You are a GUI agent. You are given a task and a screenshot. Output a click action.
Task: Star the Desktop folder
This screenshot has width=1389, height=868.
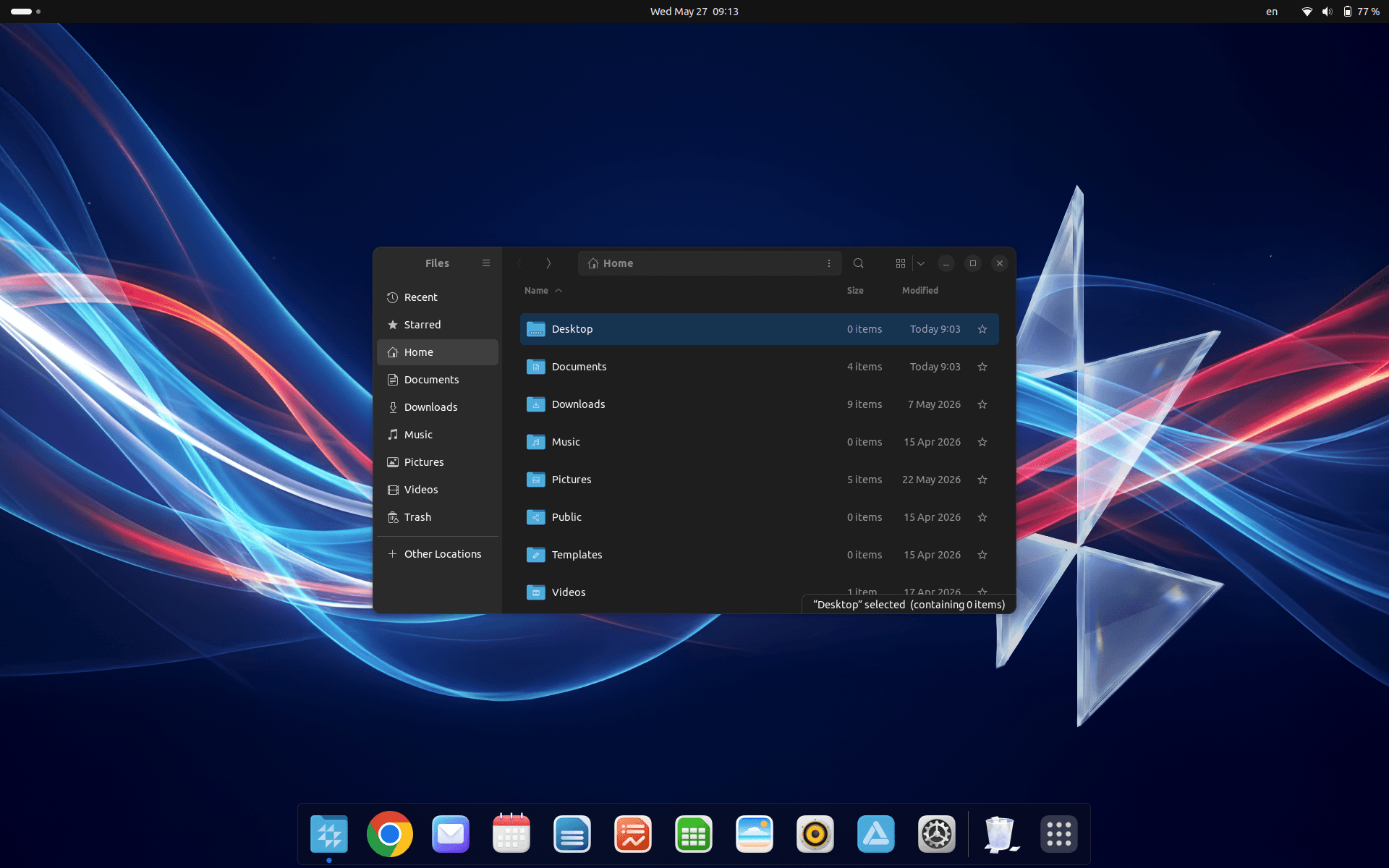[x=982, y=329]
